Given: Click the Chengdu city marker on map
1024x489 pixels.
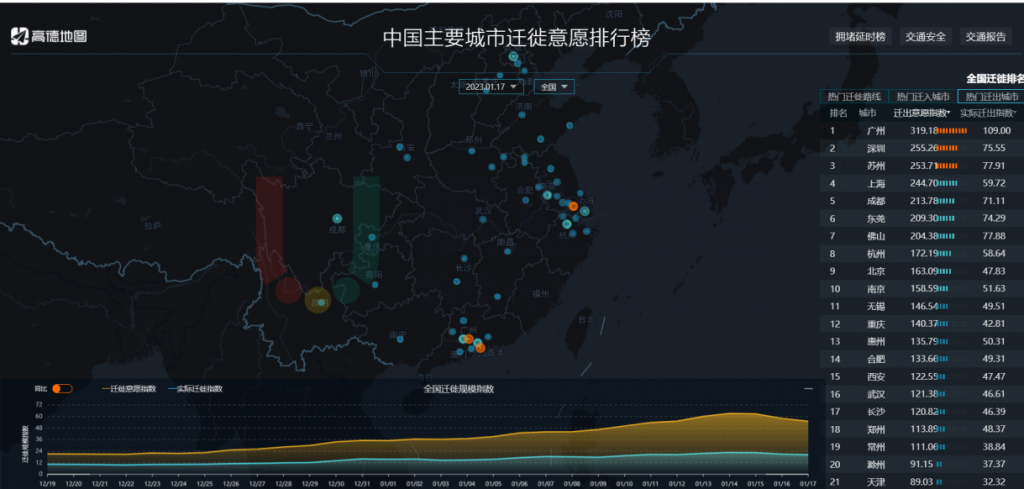Looking at the screenshot, I should [x=337, y=218].
